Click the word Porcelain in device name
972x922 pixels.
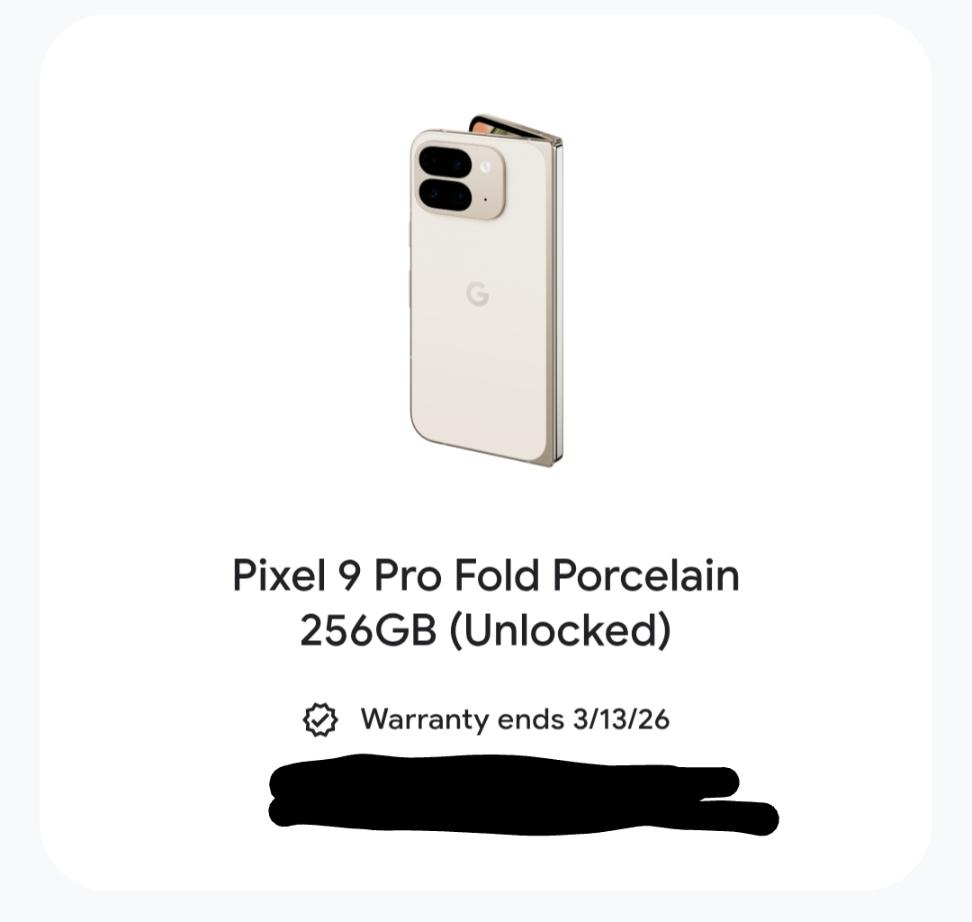click(646, 576)
